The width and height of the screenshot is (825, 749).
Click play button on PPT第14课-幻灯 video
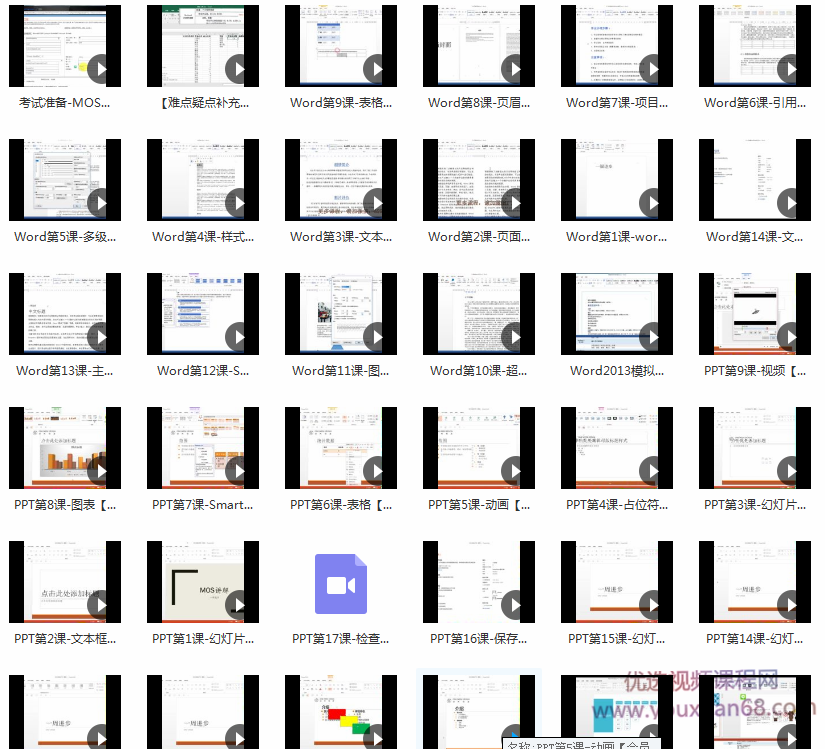click(790, 606)
